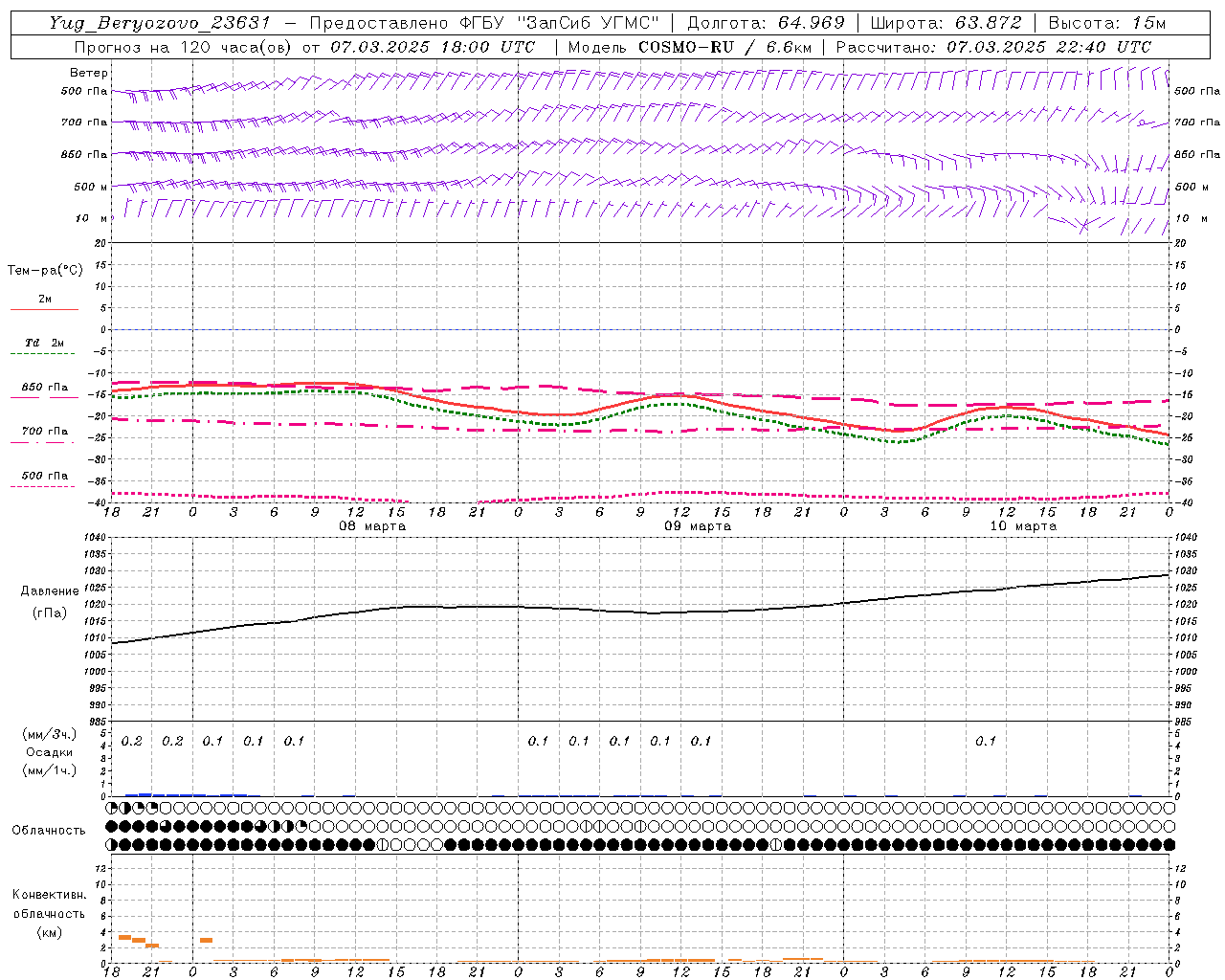Click the Давление pressure panel label
This screenshot has height=980, width=1225.
pos(50,591)
